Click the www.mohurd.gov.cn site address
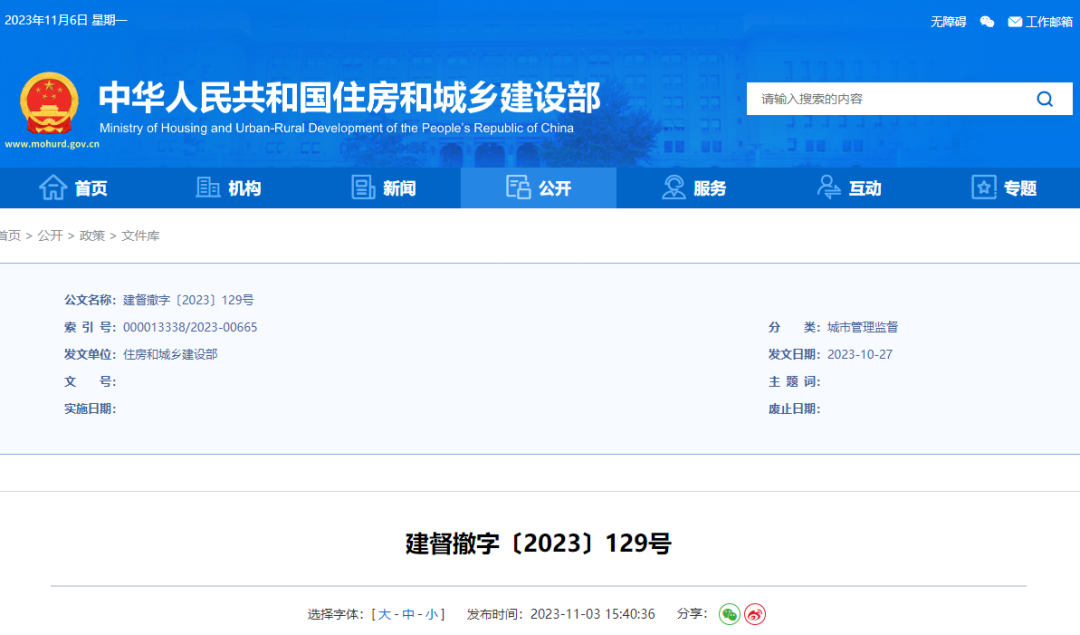The height and width of the screenshot is (635, 1080). coord(52,144)
